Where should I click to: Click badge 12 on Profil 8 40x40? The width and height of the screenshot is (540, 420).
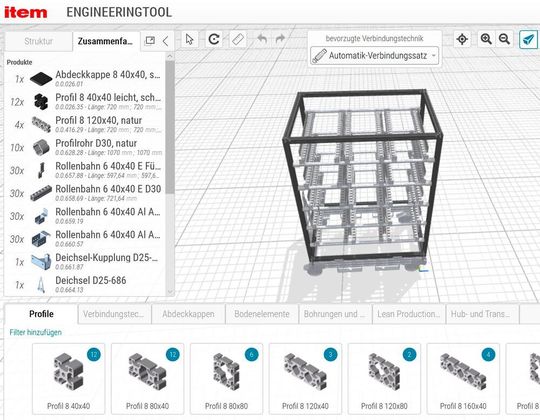tap(94, 355)
